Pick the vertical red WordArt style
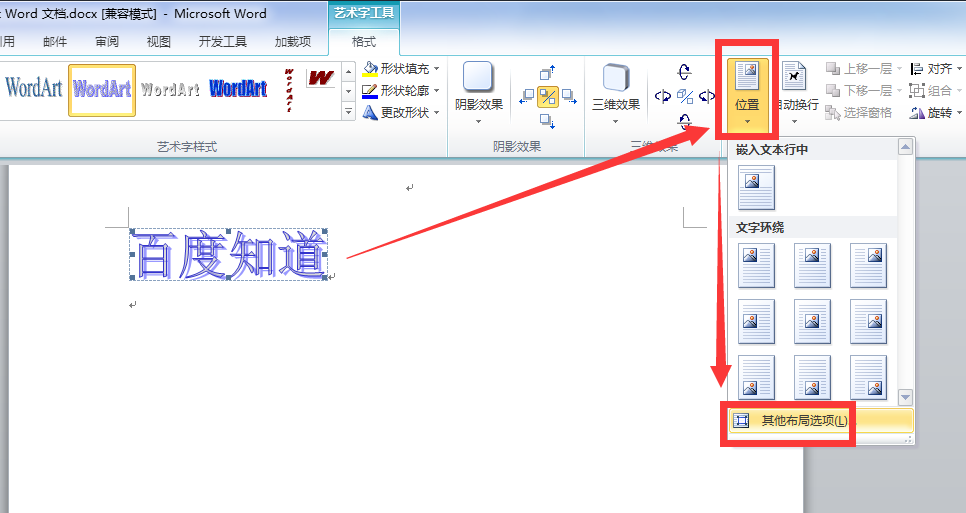Image resolution: width=966 pixels, height=513 pixels. click(289, 90)
